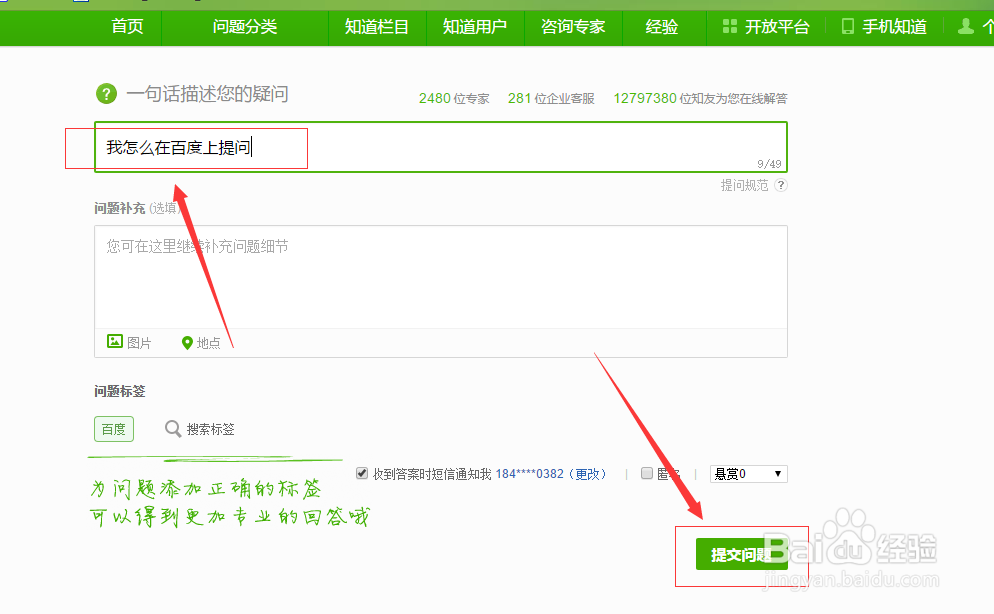994x614 pixels.
Task: Toggle the 匿名 anonymous checkbox
Action: [x=647, y=473]
